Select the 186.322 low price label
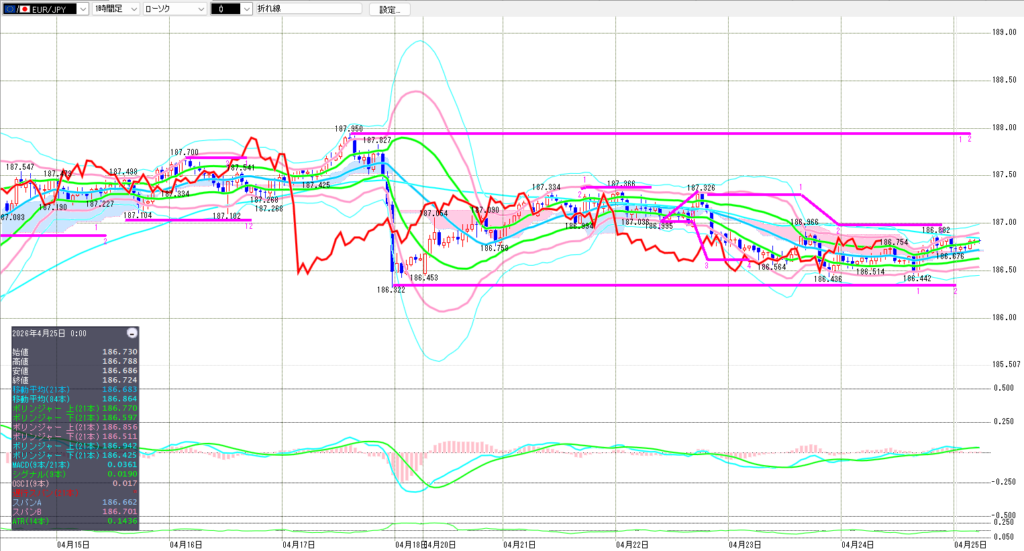 click(x=391, y=290)
